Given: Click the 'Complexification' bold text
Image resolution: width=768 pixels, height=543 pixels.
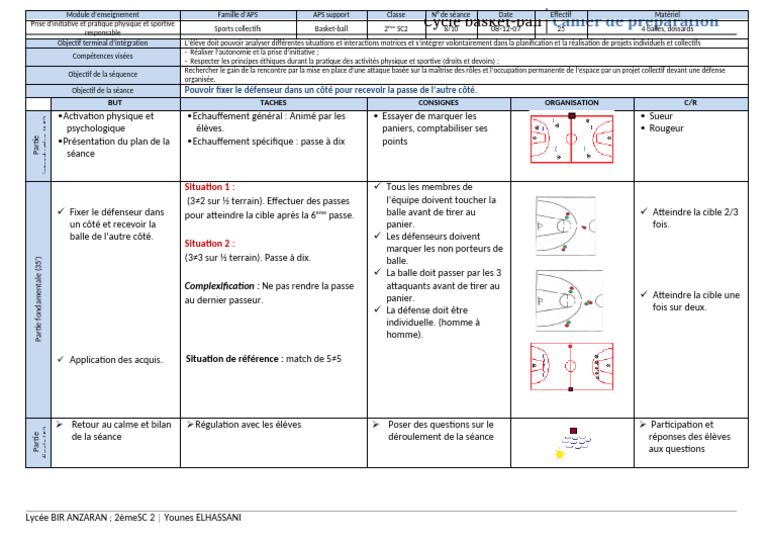Looking at the screenshot, I should click(x=219, y=286).
